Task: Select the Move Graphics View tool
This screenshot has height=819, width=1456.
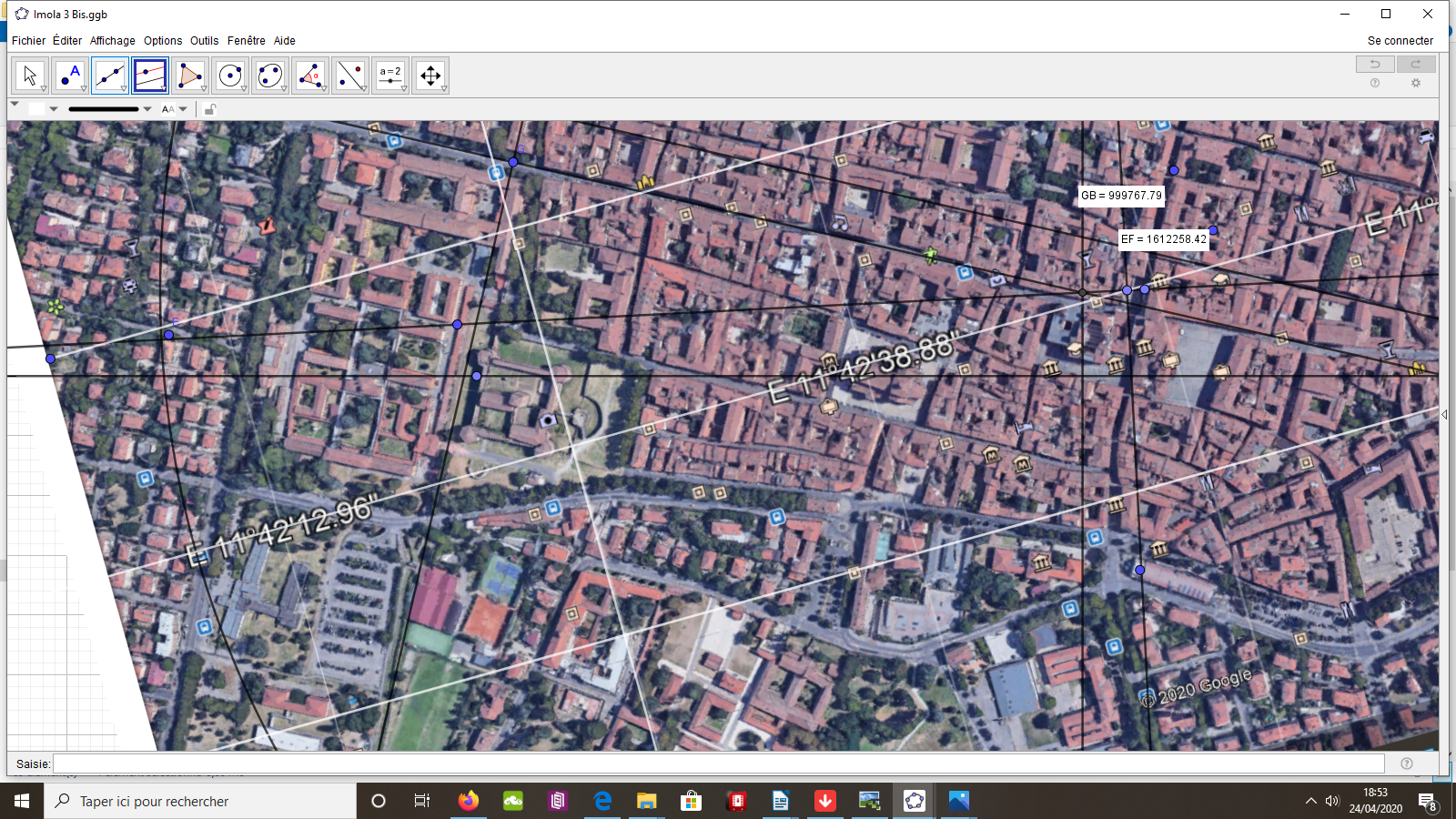Action: pos(430,76)
